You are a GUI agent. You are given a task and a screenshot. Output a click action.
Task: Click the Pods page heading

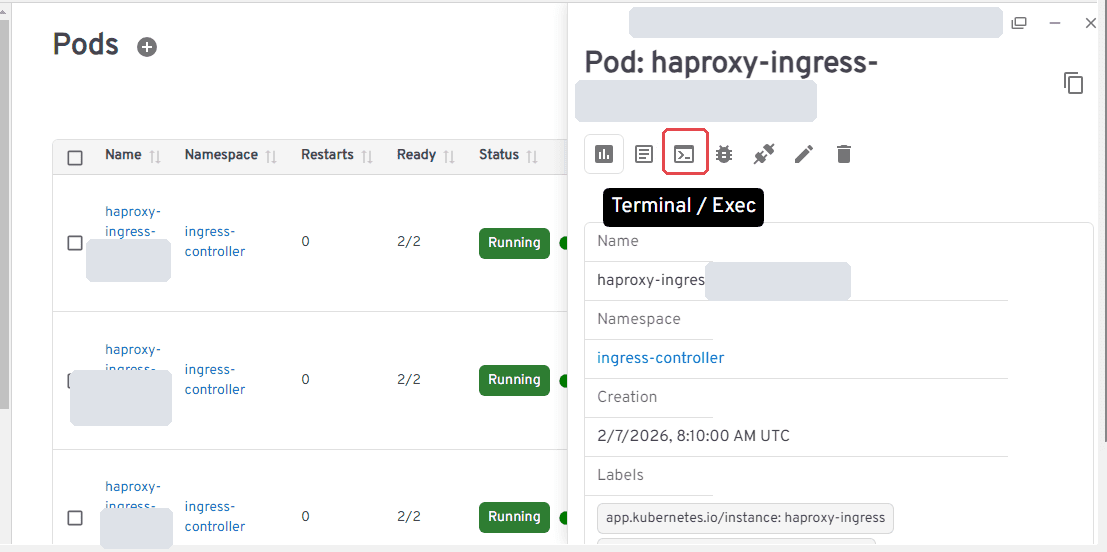click(85, 45)
